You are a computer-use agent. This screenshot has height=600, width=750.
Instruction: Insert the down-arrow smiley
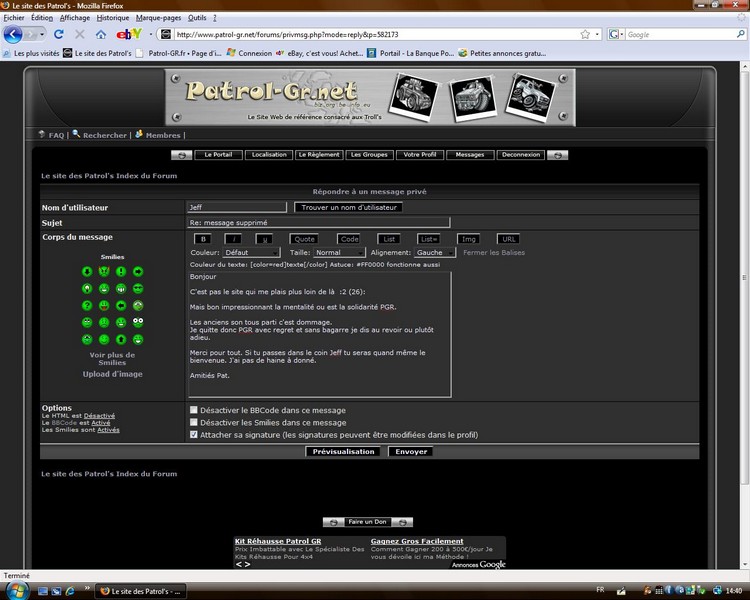87,272
